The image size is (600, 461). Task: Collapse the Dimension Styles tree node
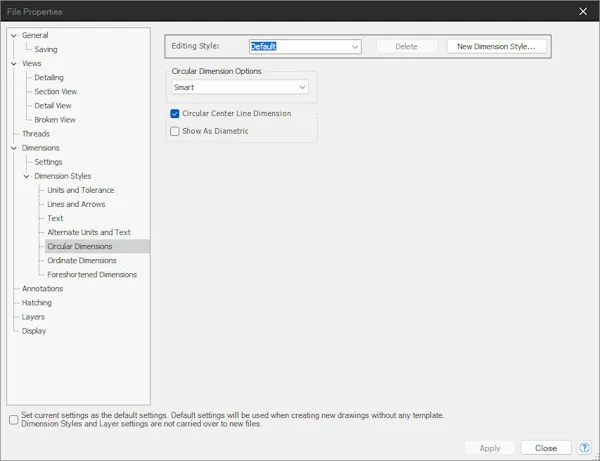coord(26,176)
